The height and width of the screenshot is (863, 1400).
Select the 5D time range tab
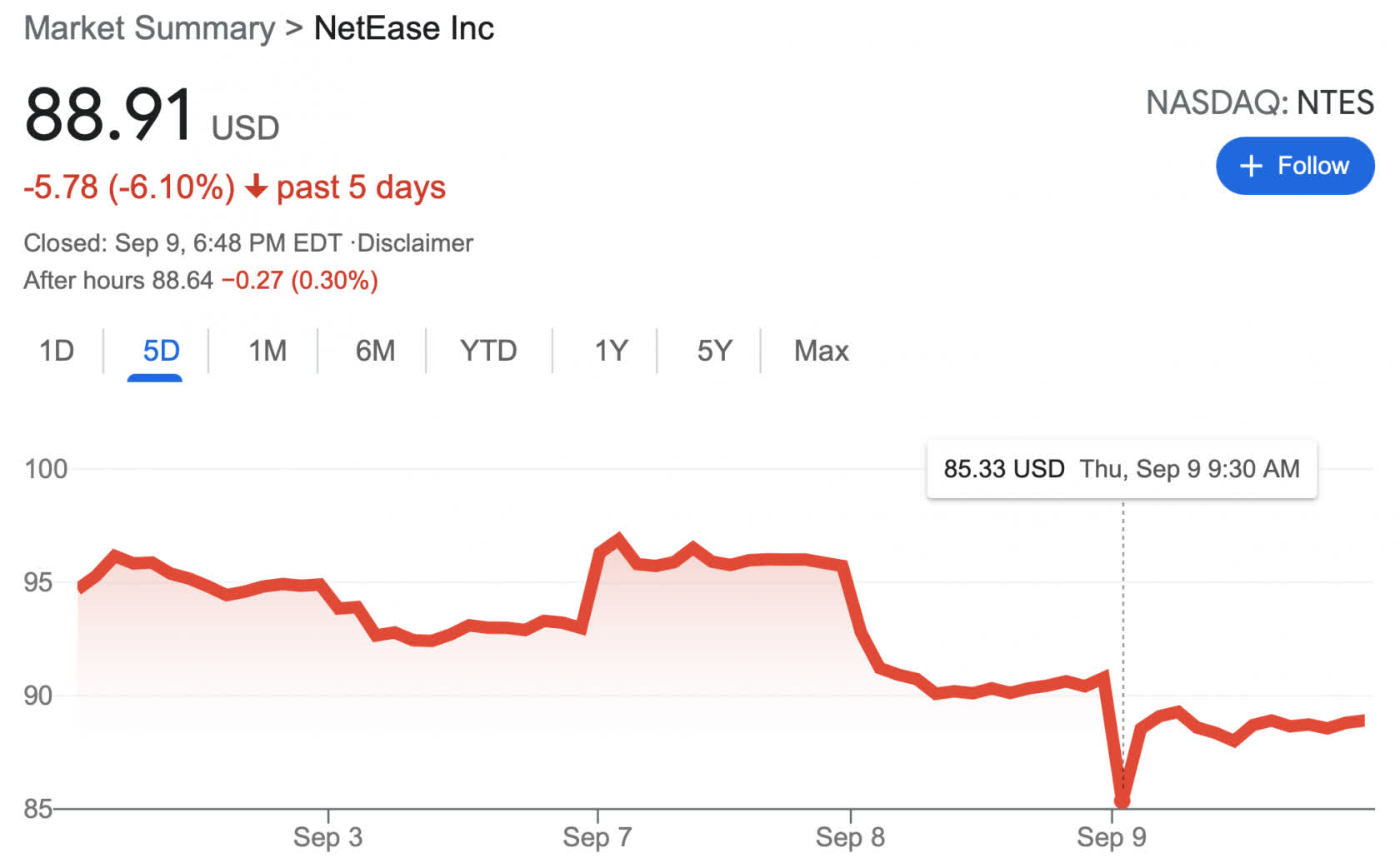[x=161, y=351]
